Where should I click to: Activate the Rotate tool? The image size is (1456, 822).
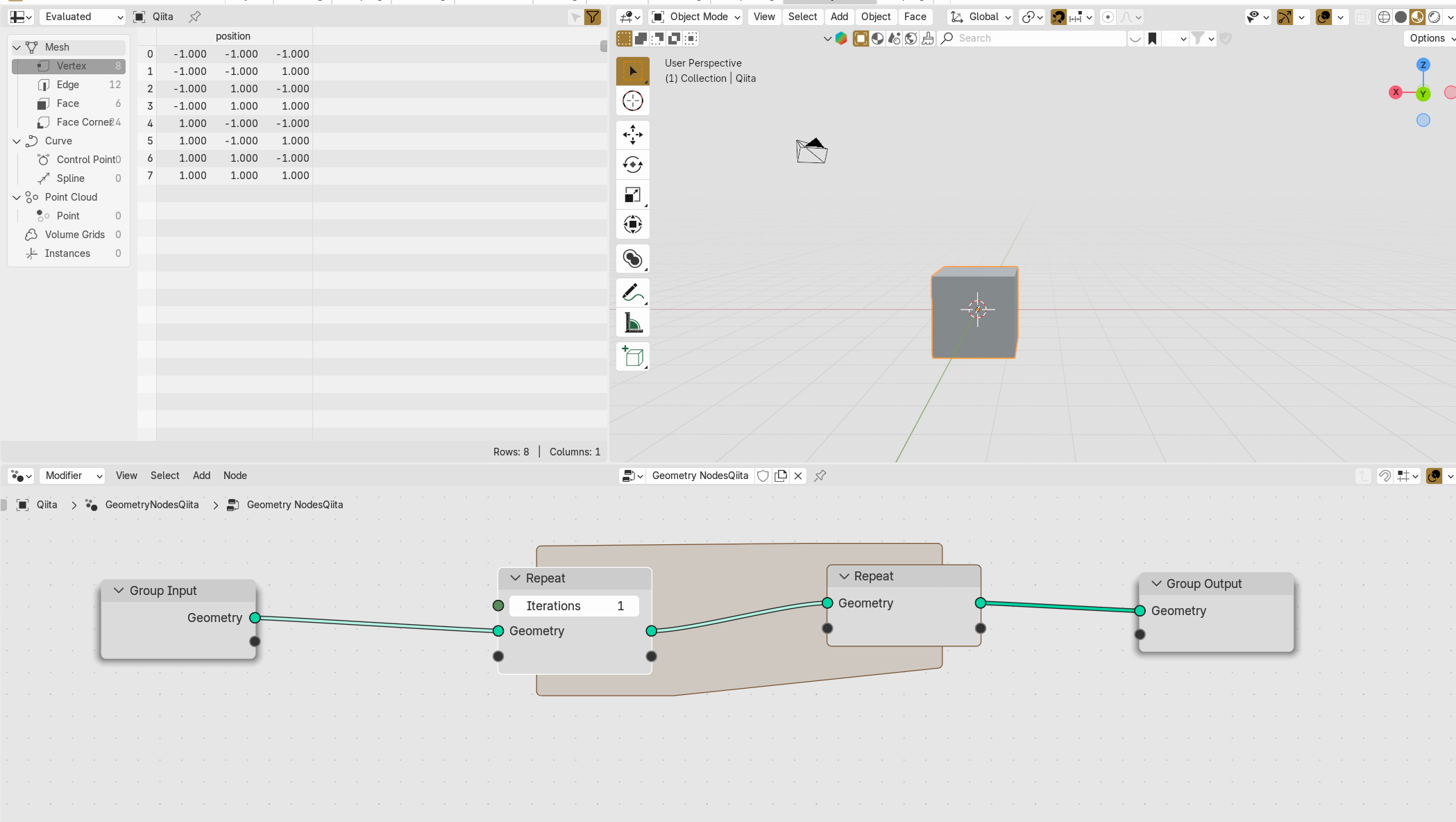pyautogui.click(x=632, y=165)
